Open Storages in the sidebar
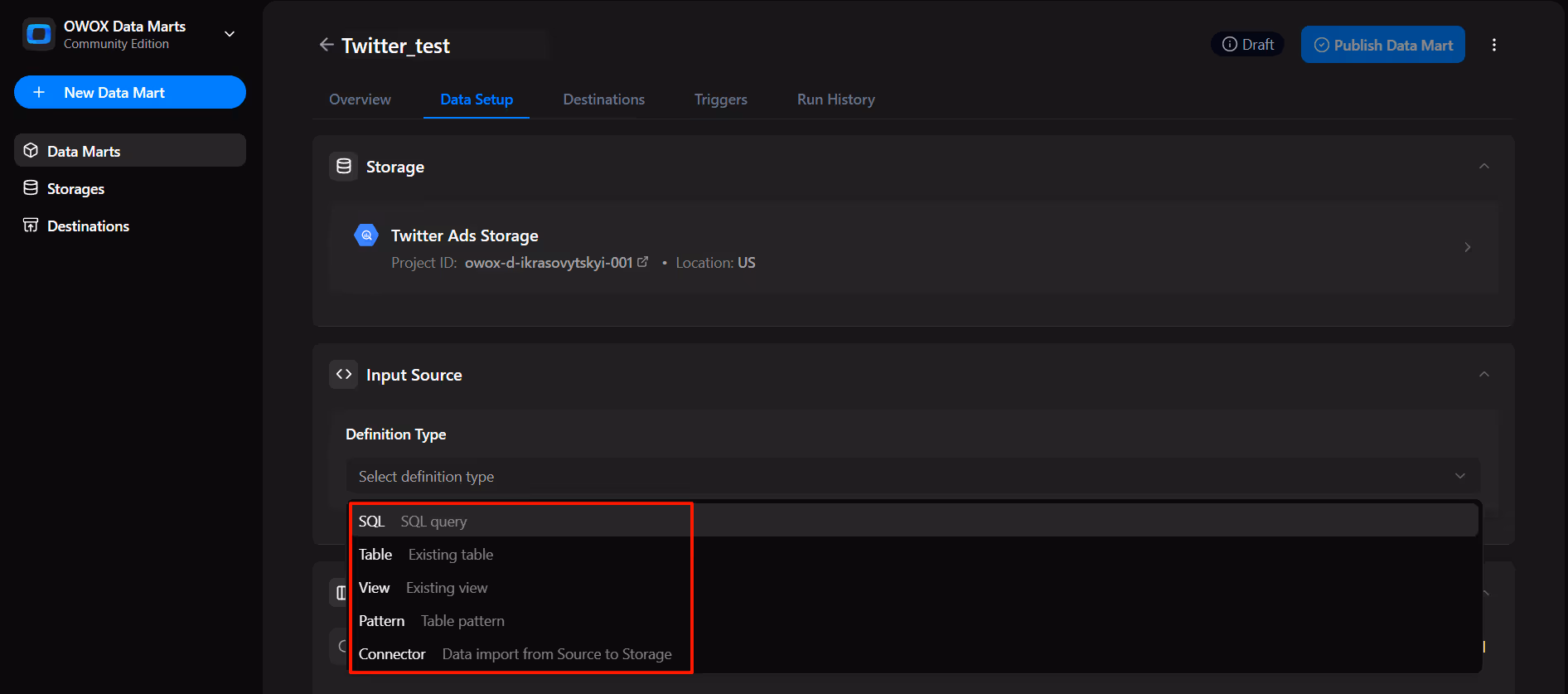 [x=130, y=188]
